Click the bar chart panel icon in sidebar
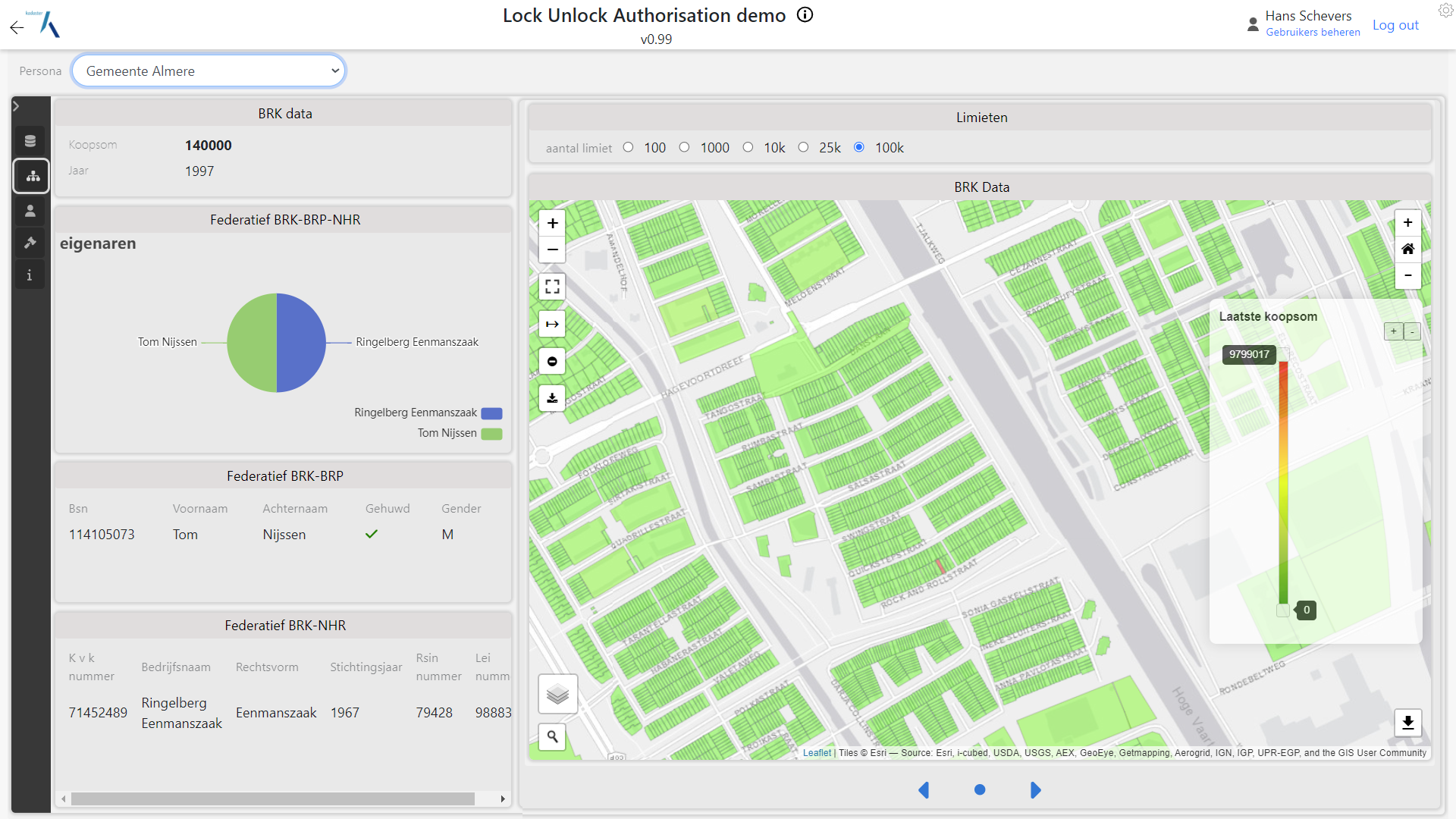Screen dimensions: 1456x819 click(x=30, y=174)
